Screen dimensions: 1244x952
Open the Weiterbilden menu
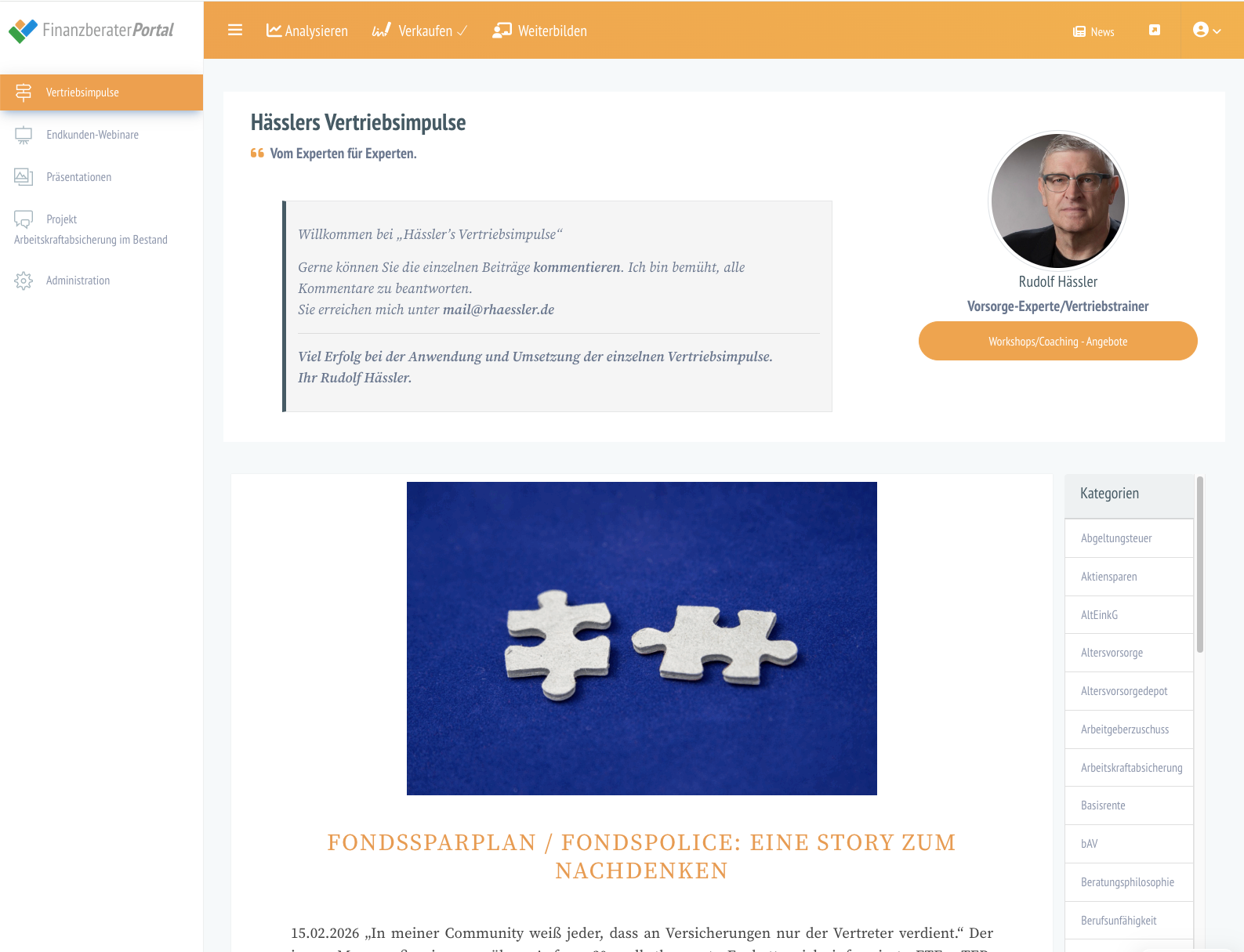[x=539, y=31]
